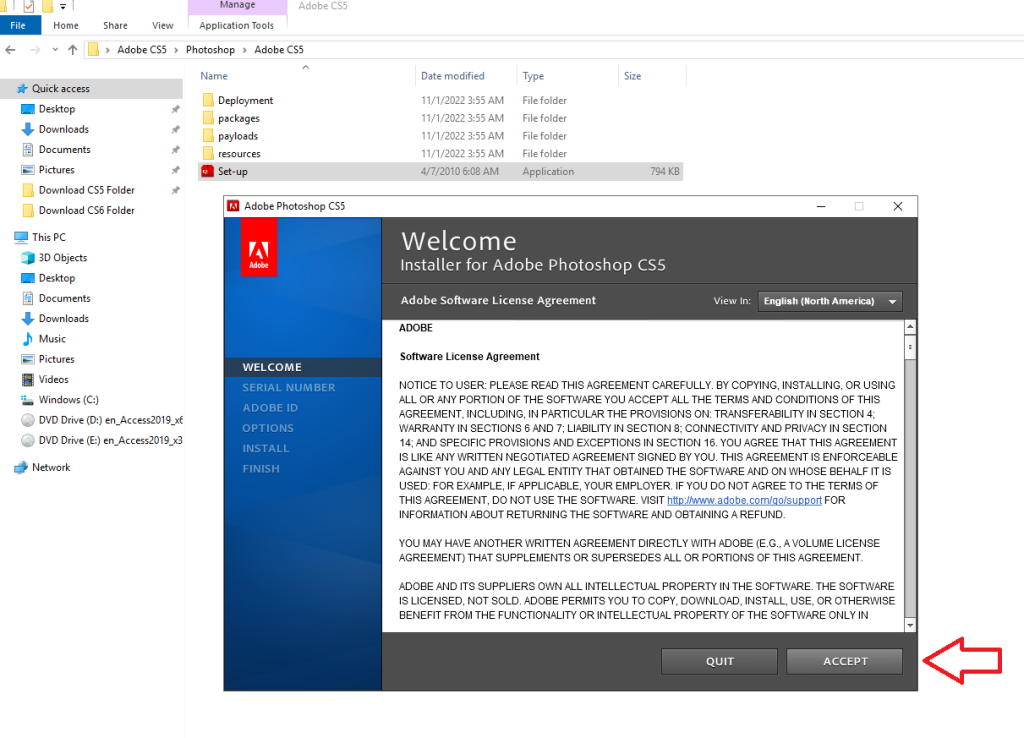Select the resources folder icon
1024x738 pixels.
tap(208, 153)
